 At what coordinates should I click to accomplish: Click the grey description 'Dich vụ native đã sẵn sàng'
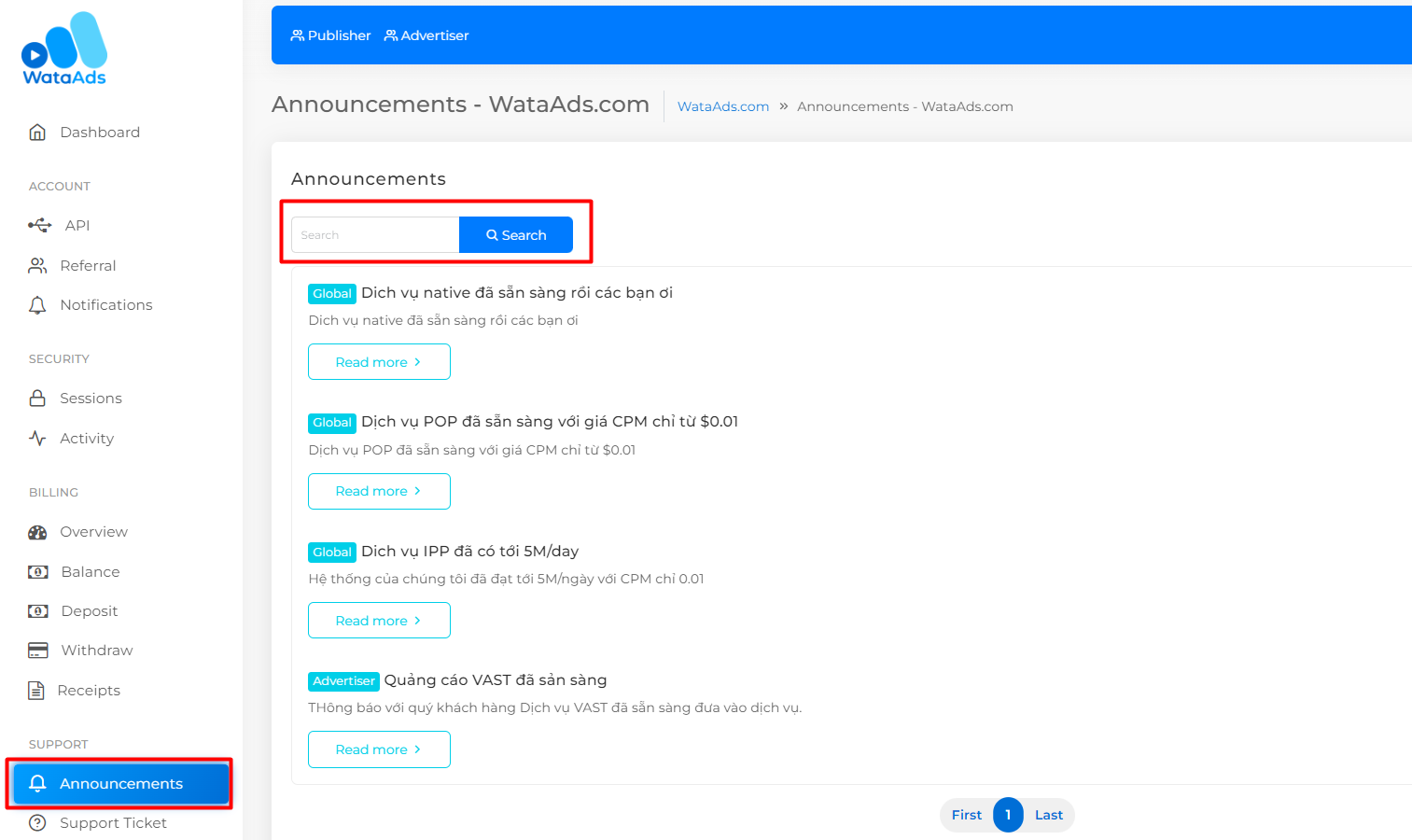tap(443, 320)
